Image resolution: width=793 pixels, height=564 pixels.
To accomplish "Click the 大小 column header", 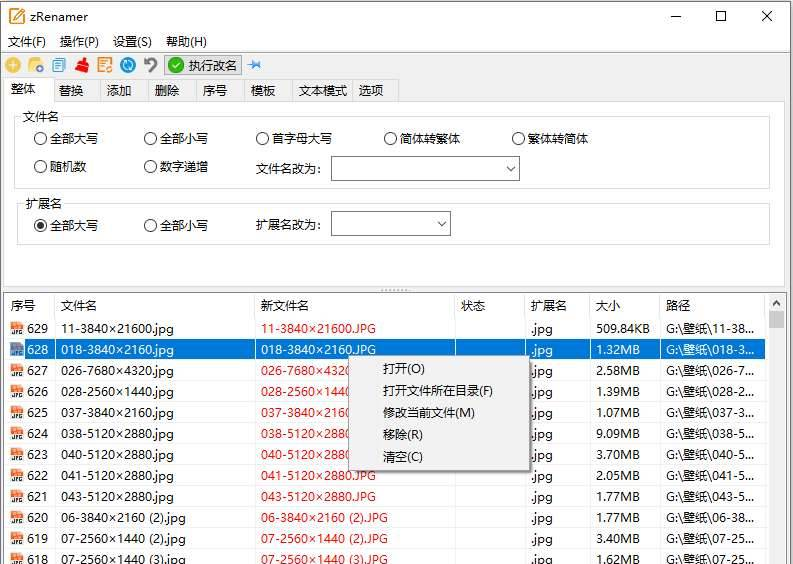I will pyautogui.click(x=608, y=306).
